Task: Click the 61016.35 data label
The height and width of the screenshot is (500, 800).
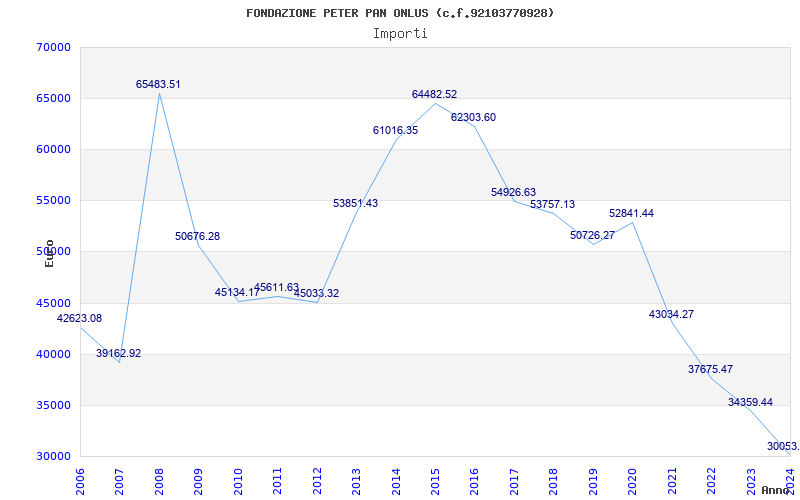Action: pyautogui.click(x=395, y=131)
